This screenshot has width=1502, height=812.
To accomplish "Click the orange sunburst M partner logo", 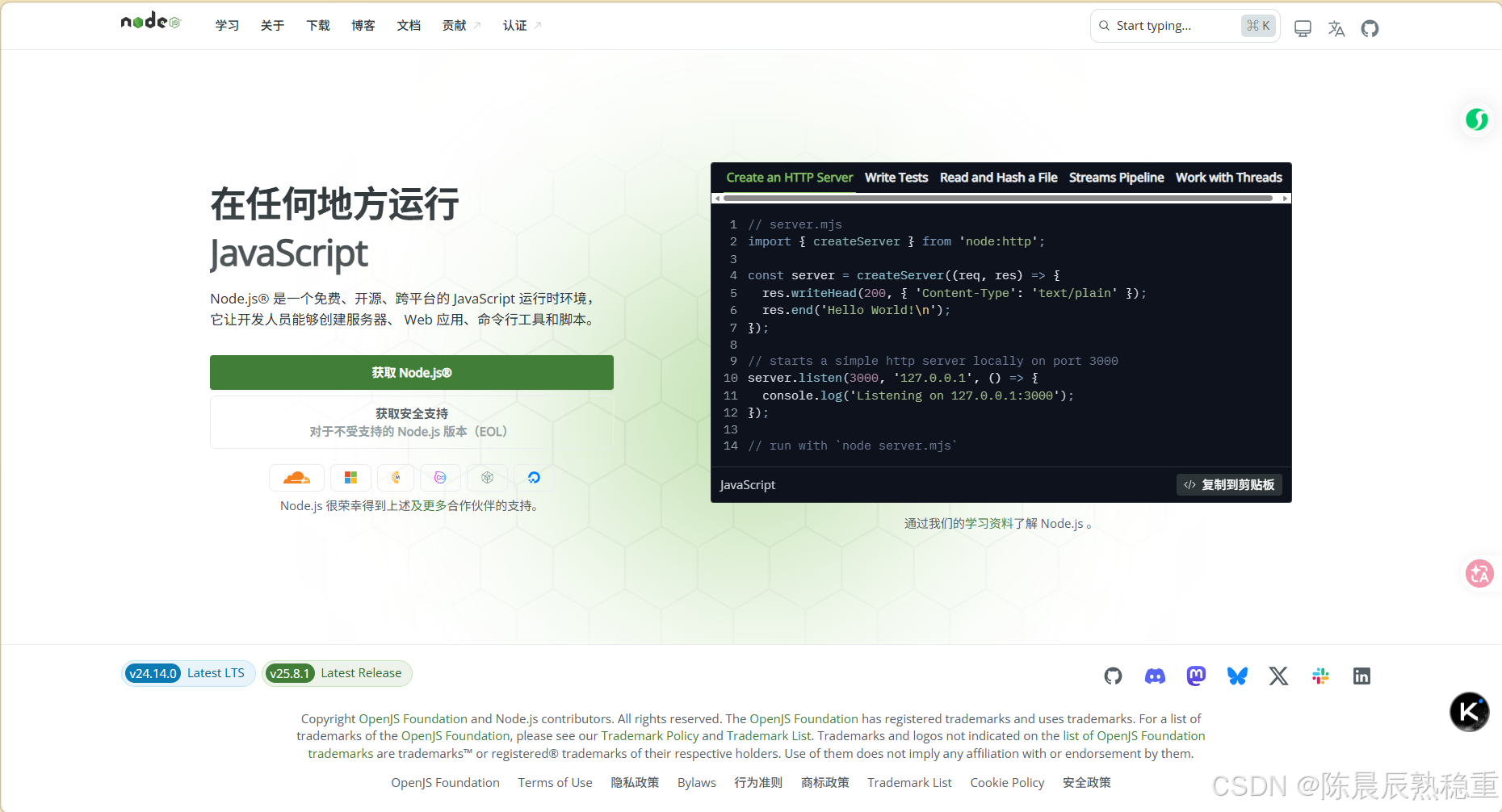I will click(x=396, y=478).
